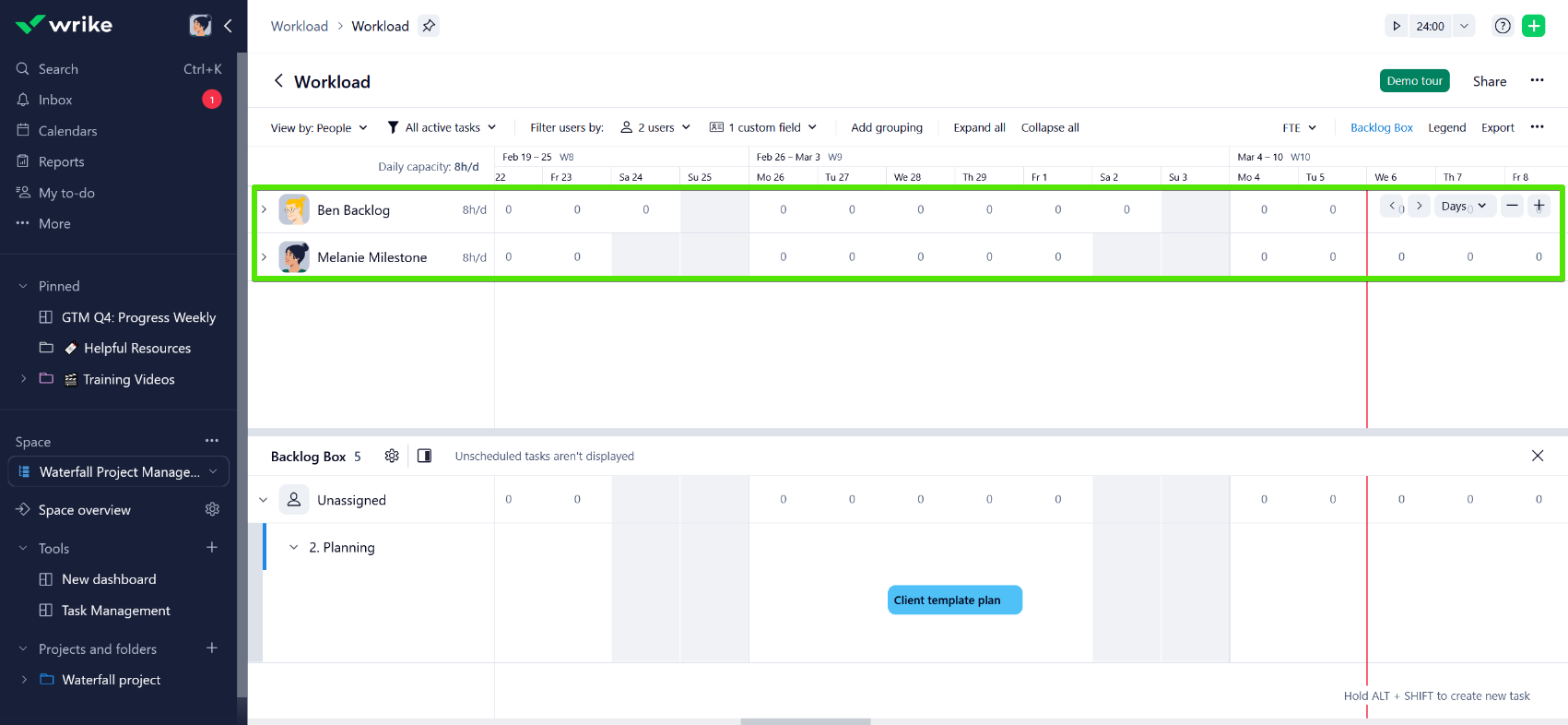Change View by: People dropdown
Image resolution: width=1568 pixels, height=725 pixels.
319,127
